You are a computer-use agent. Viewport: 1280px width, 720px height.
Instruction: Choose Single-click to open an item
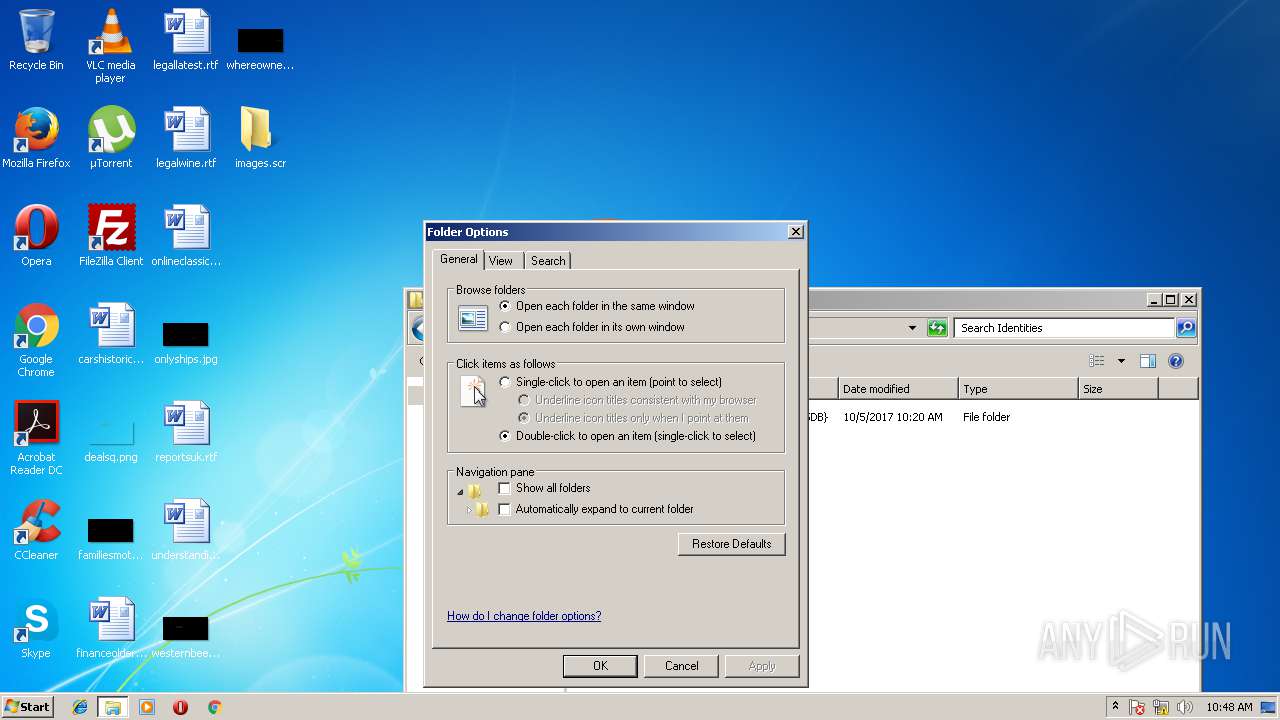[610, 382]
